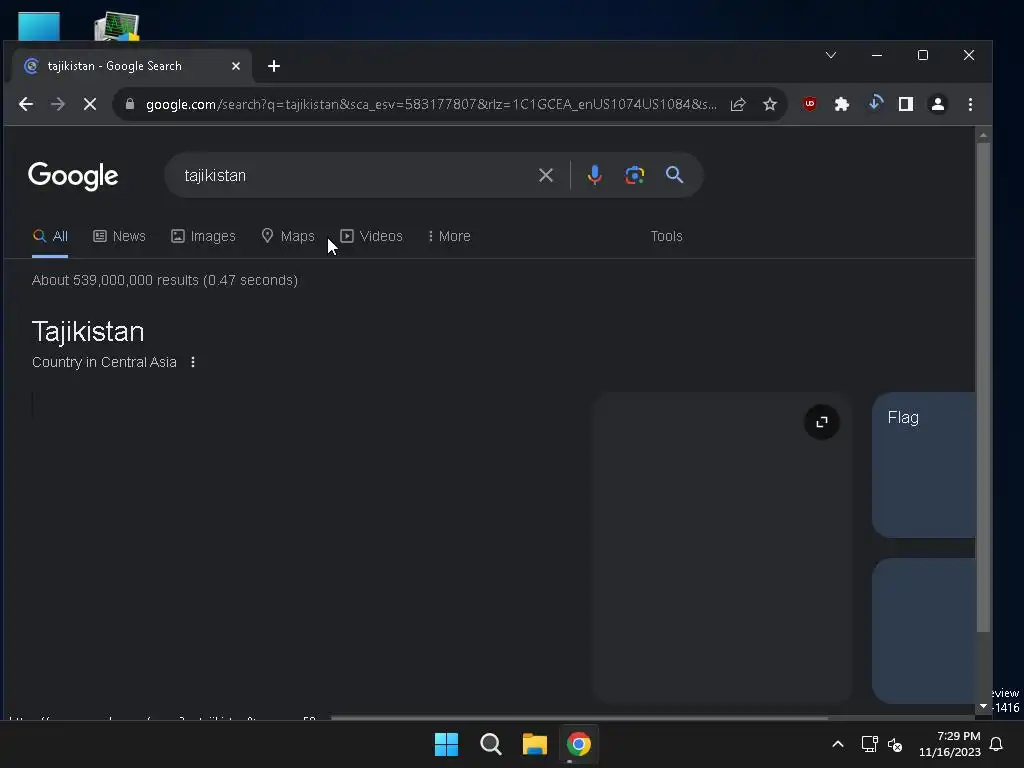Click the Tajikistan heading
Screen dimensions: 1024x768
(88, 332)
